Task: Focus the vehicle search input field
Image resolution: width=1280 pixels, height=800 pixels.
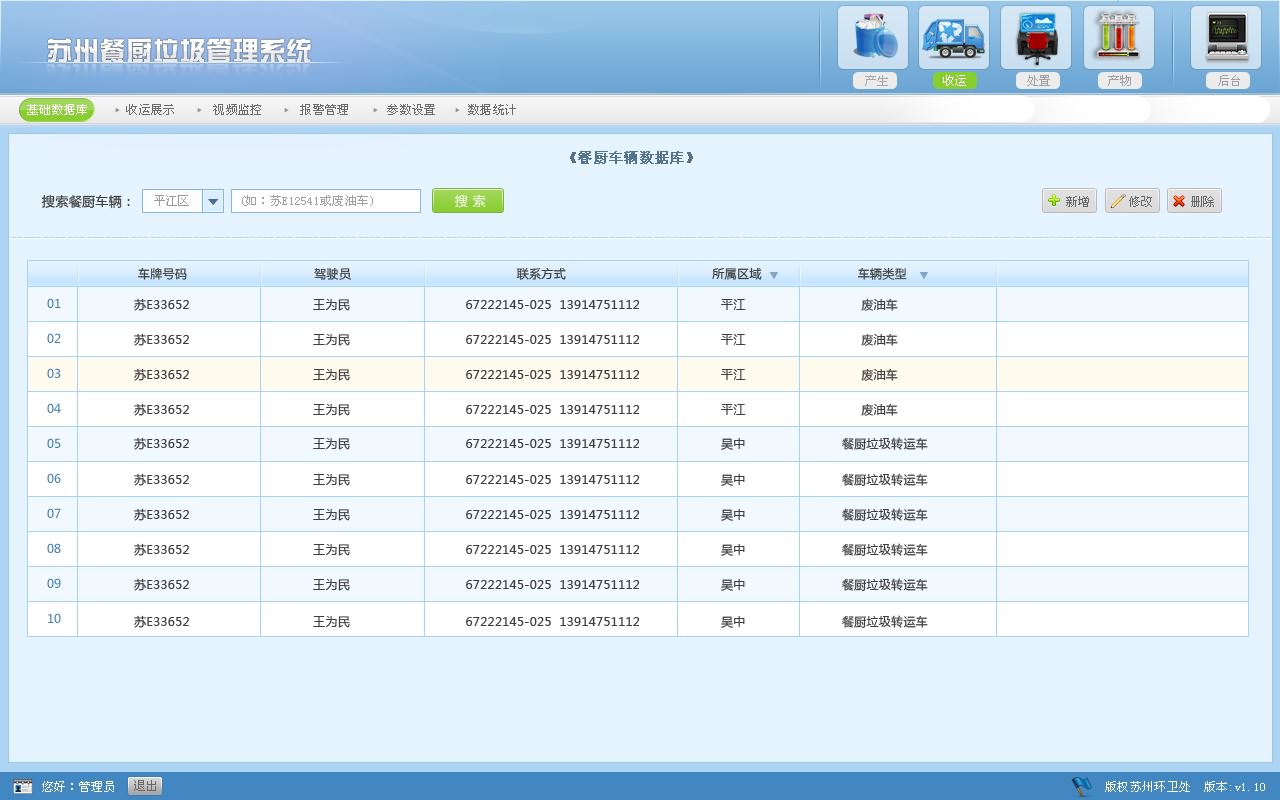Action: [326, 201]
